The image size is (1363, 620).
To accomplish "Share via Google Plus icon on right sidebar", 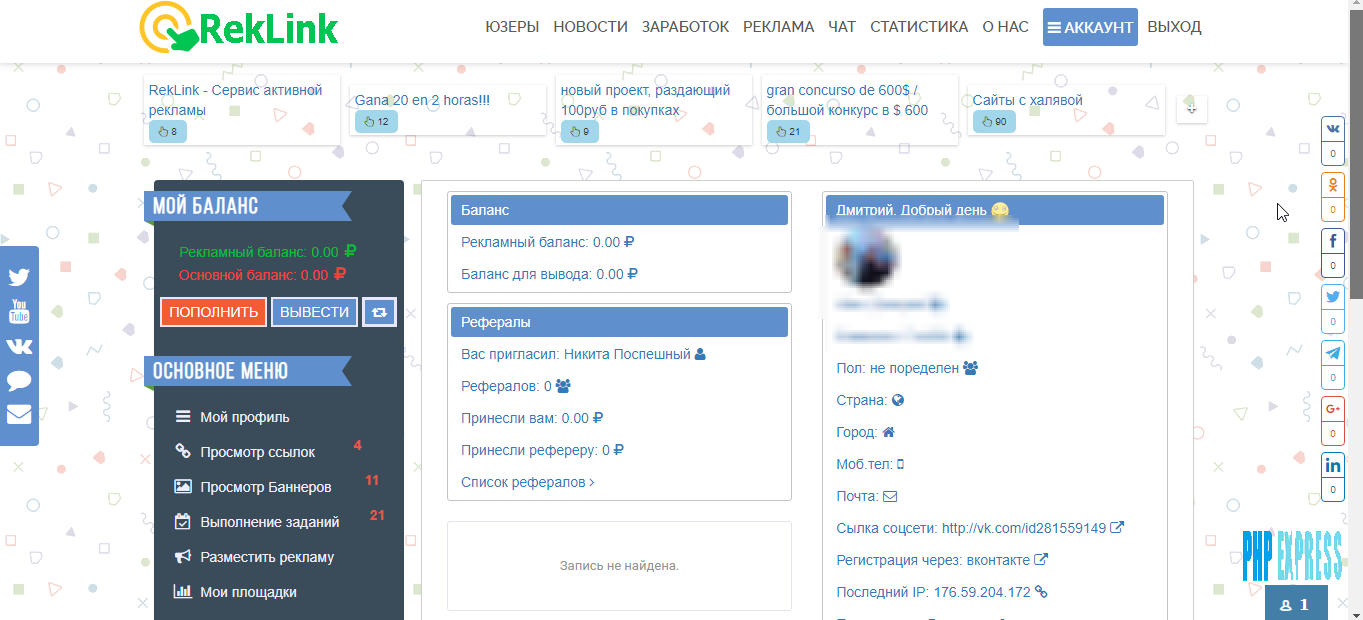I will [x=1332, y=410].
